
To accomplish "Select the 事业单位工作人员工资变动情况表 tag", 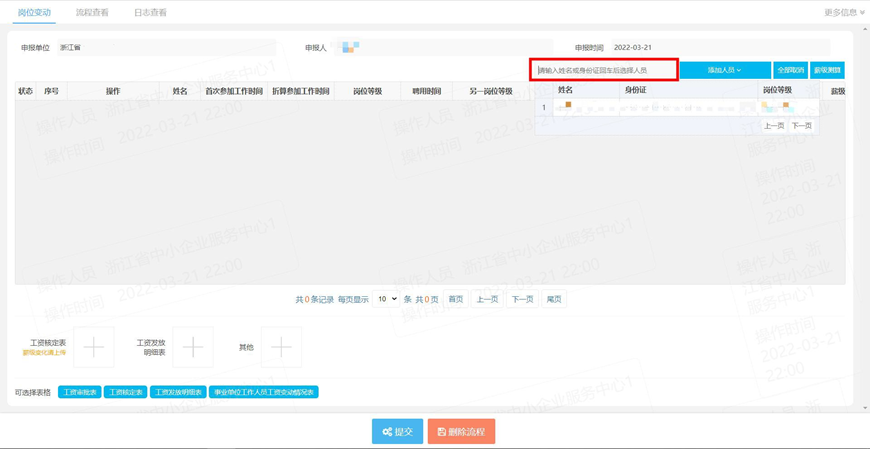I will pos(264,392).
